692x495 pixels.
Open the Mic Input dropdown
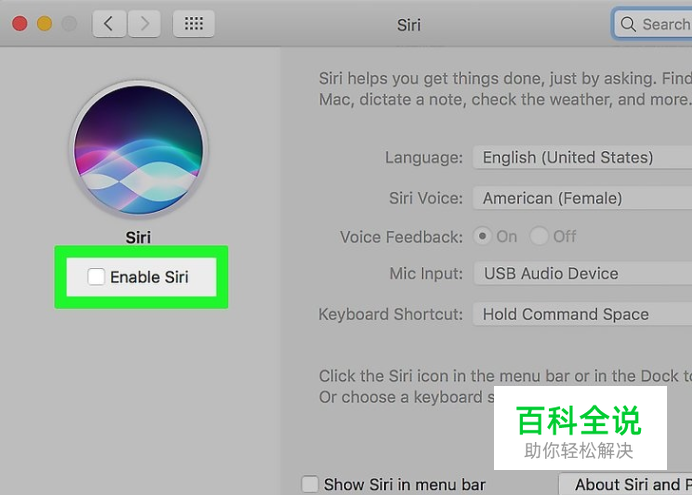tap(583, 274)
